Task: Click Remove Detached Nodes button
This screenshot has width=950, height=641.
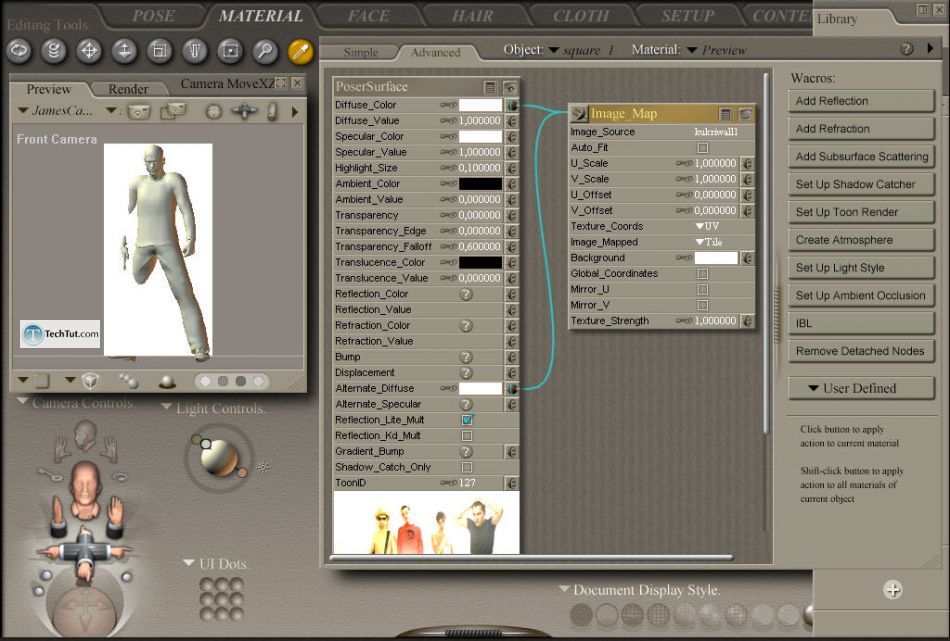Action: pyautogui.click(x=860, y=351)
